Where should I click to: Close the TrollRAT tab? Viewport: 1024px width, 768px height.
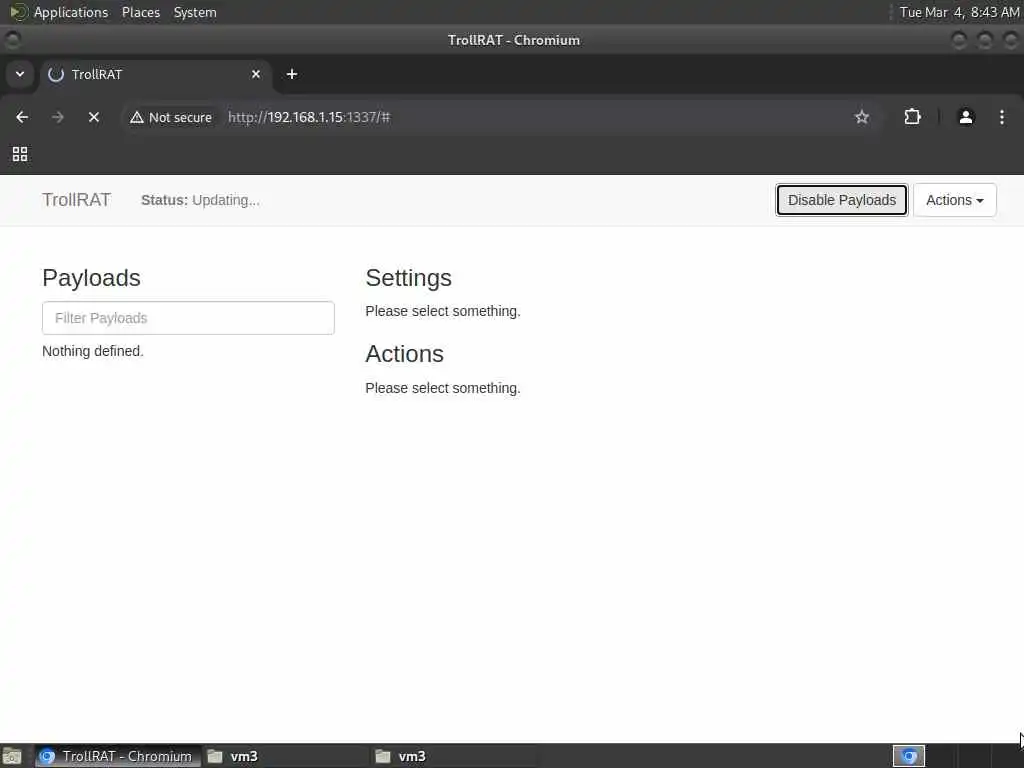[256, 74]
